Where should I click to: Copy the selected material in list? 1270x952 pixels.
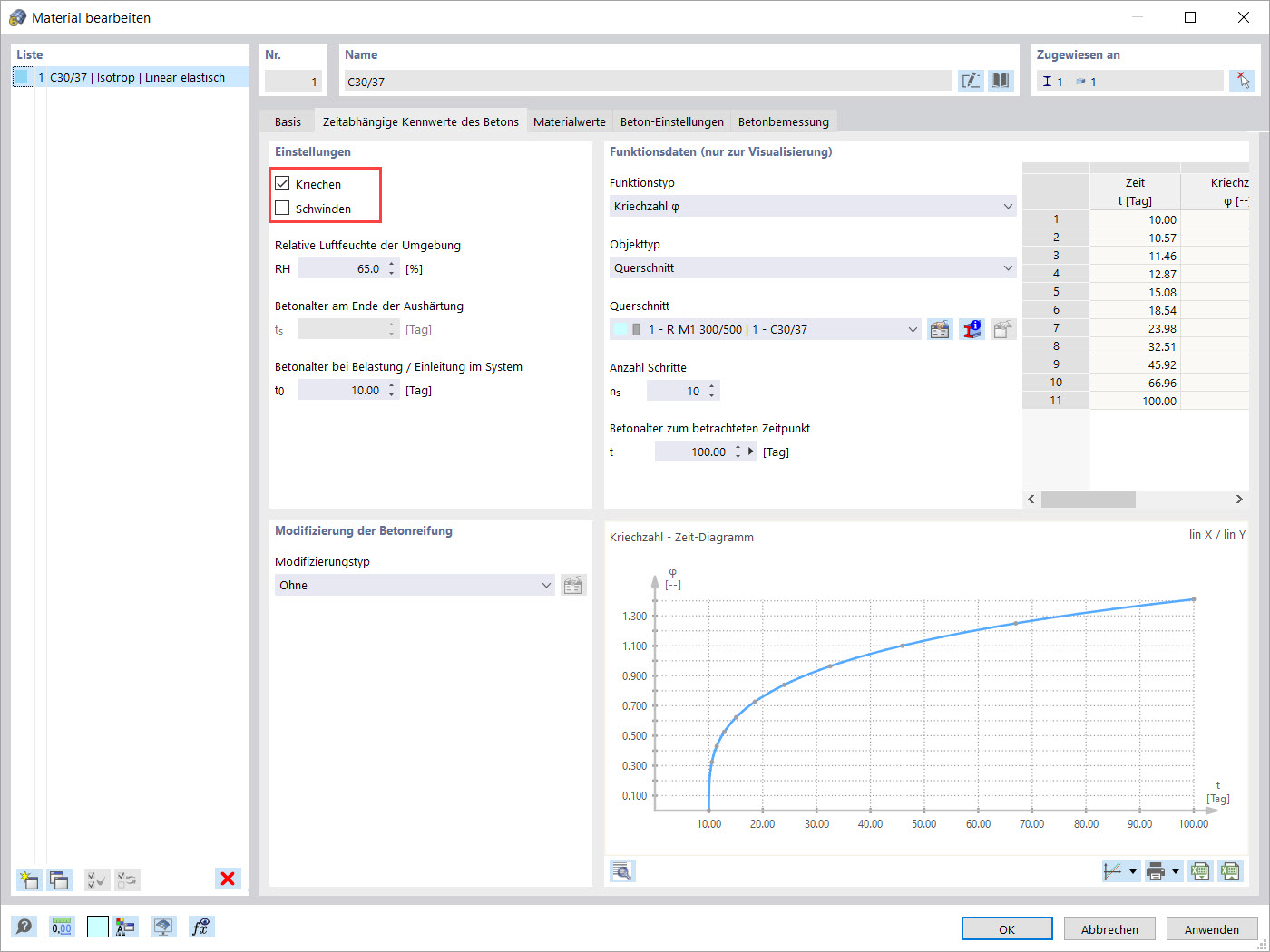pos(60,879)
